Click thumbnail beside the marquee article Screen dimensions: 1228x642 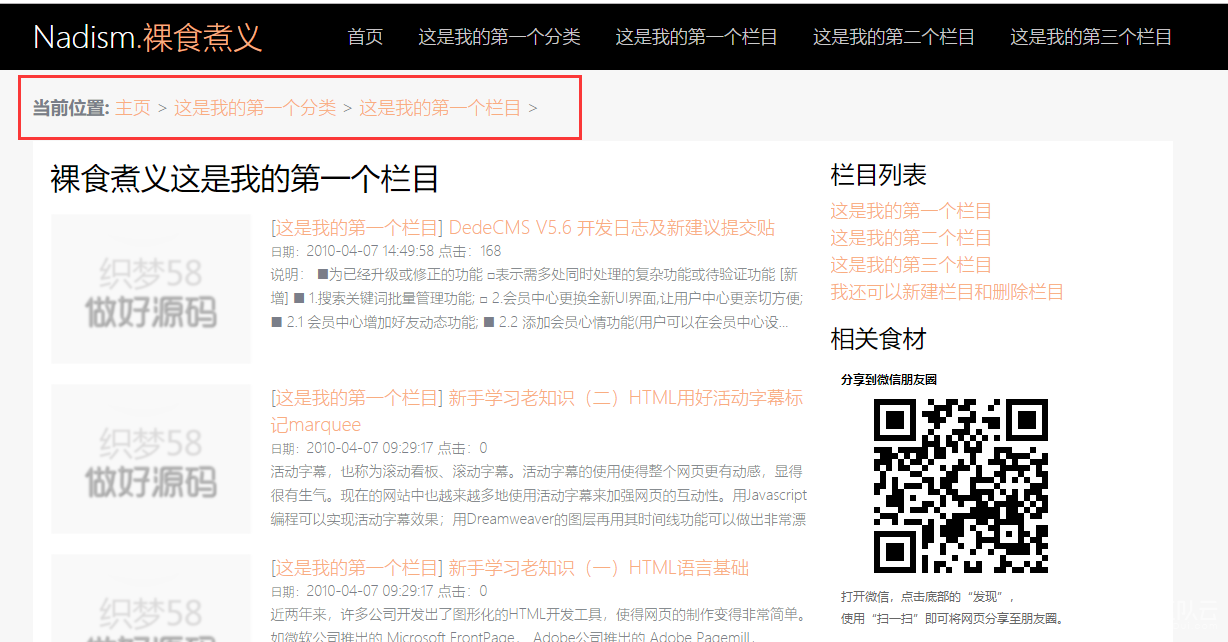pos(151,458)
